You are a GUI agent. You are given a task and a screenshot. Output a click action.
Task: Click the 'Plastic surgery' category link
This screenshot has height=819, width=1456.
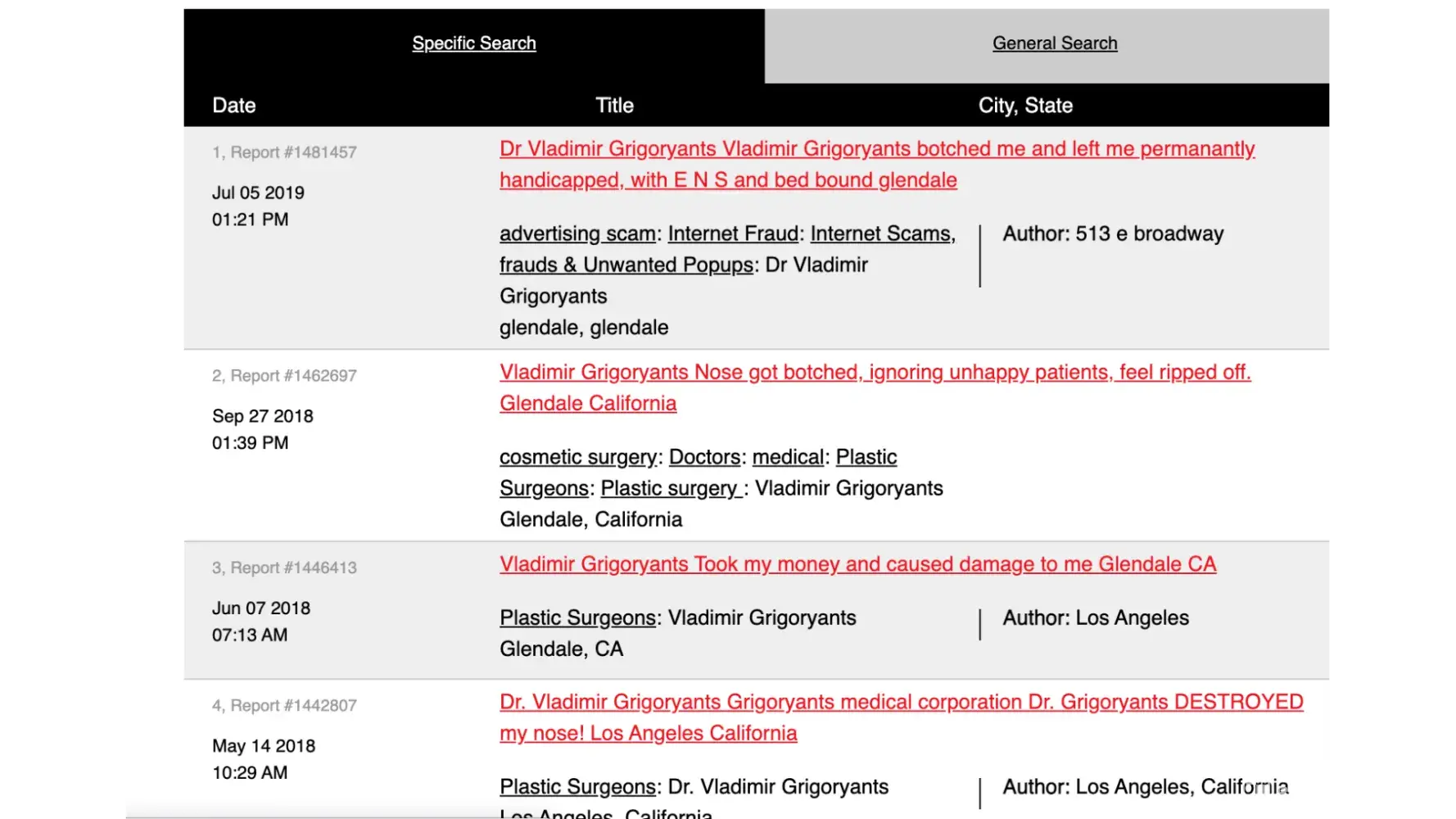click(670, 489)
